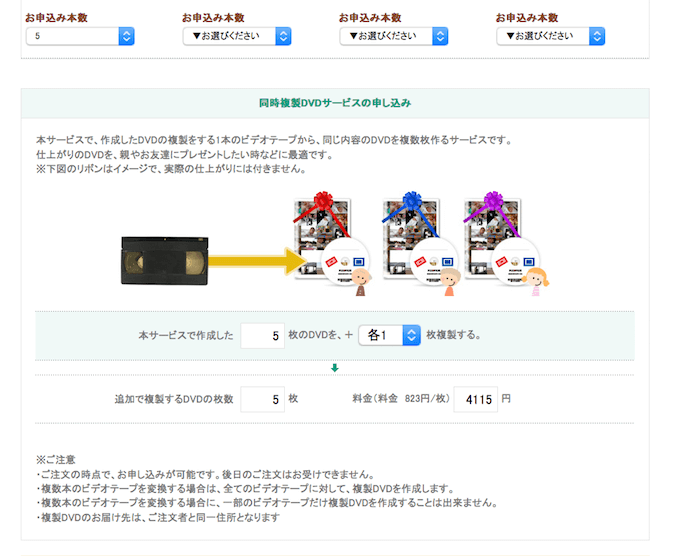Click the 本サービスで作成した label
The height and width of the screenshot is (556, 680).
[186, 335]
